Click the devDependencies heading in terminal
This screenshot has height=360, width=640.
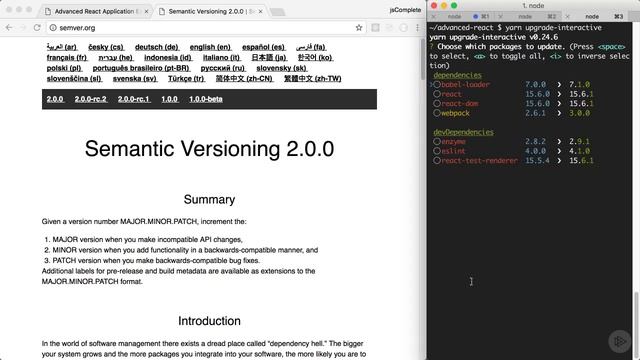(464, 132)
